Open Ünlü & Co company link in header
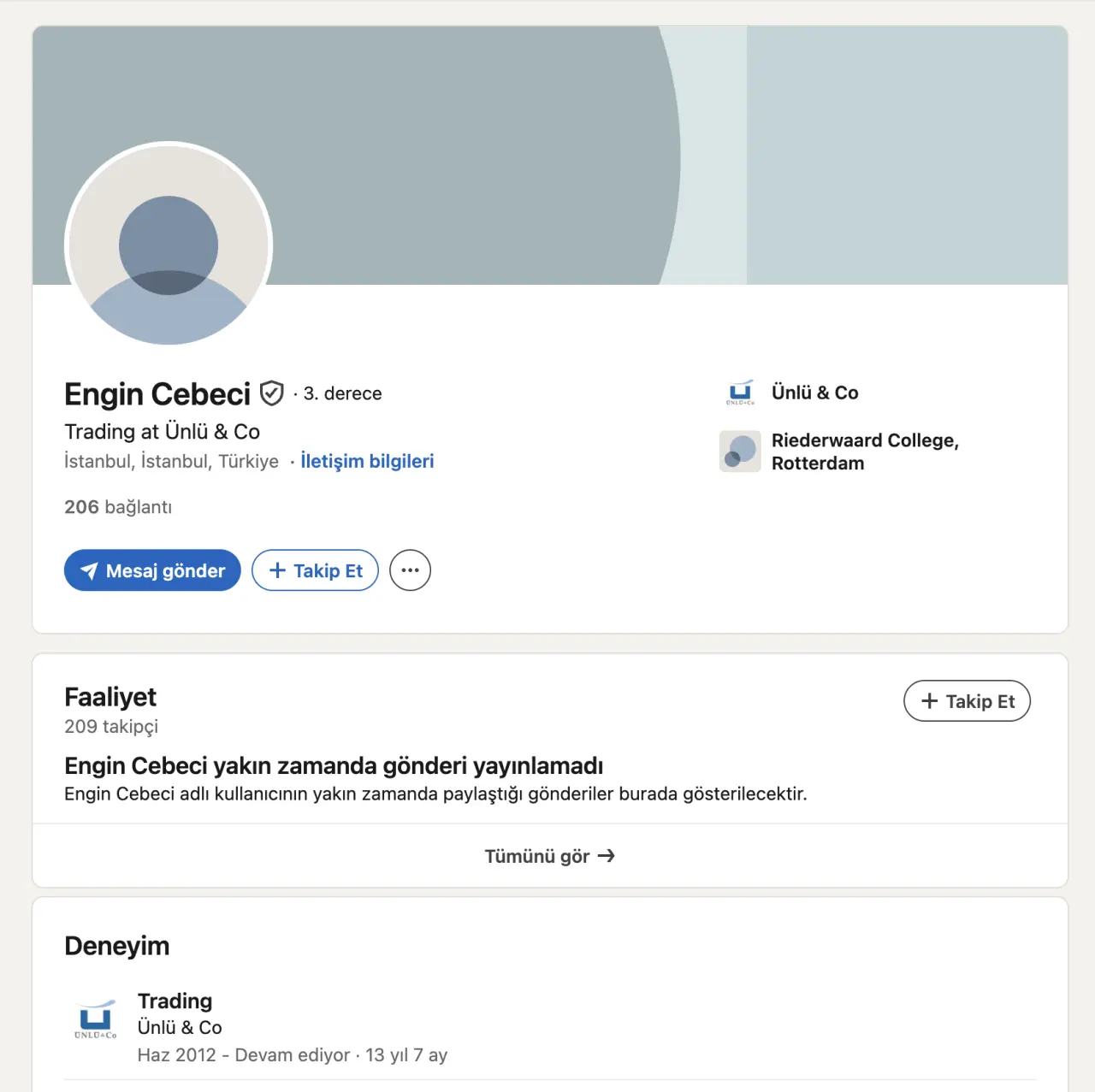Screen dimensions: 1095x1092 tap(814, 393)
